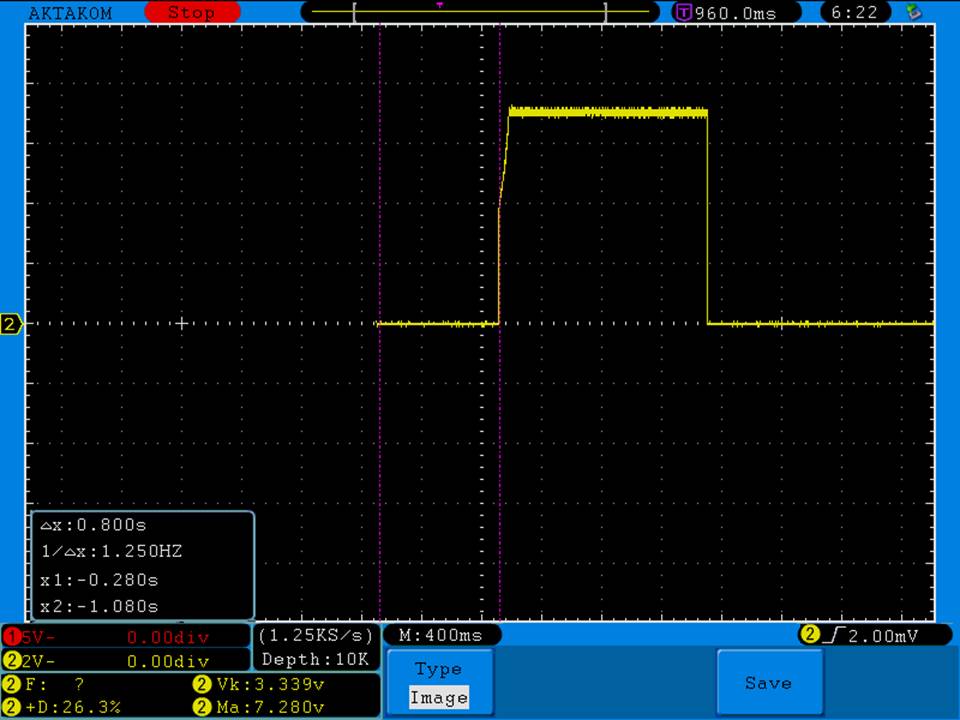The width and height of the screenshot is (960, 720).
Task: Click the white crosshair mark on the grid
Action: click(181, 323)
